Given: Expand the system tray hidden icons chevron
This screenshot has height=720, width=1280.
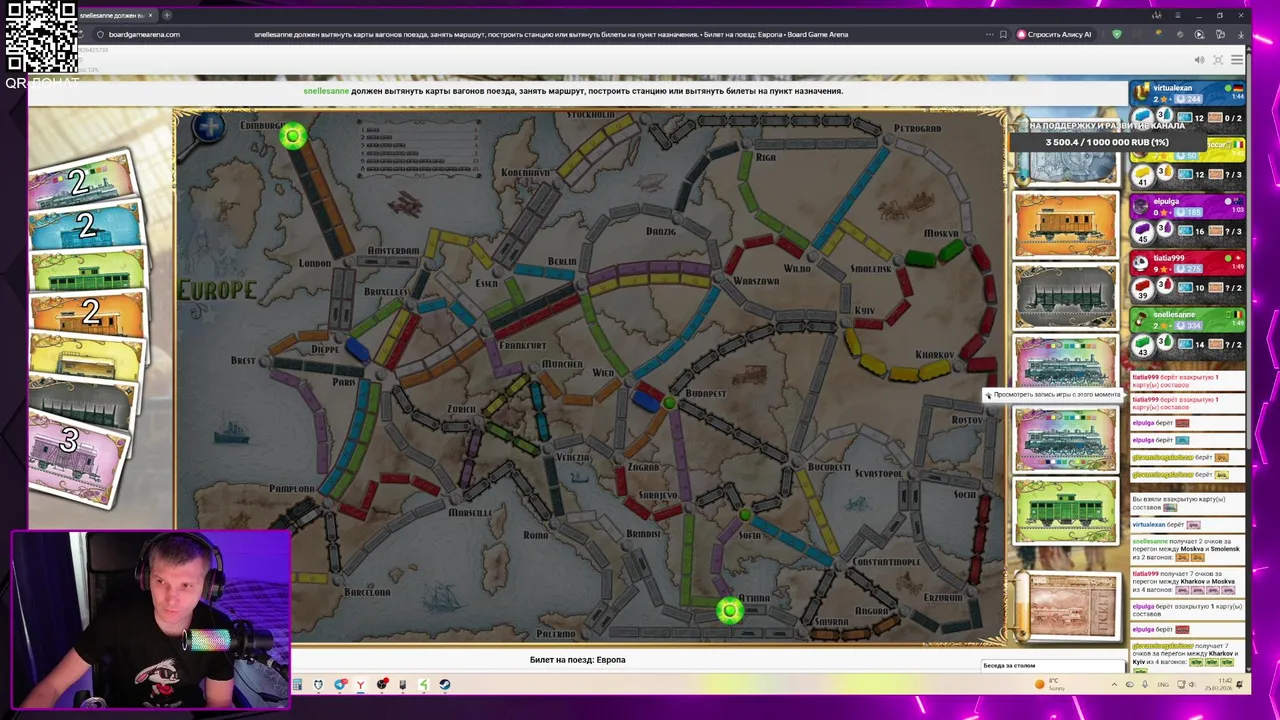Looking at the screenshot, I should click(1114, 685).
